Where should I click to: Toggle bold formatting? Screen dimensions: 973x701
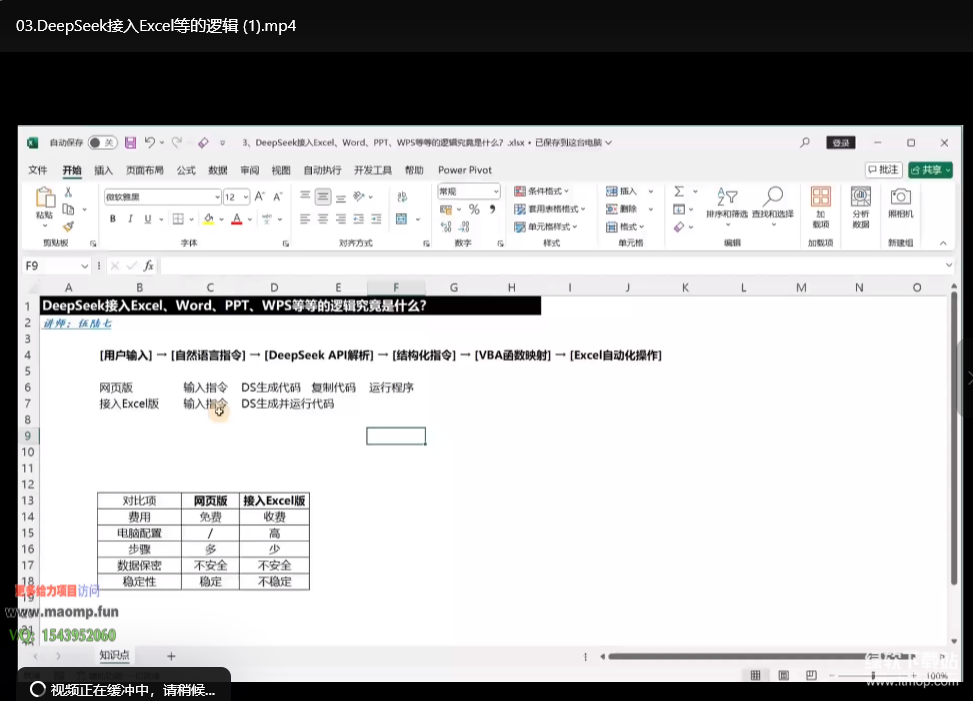pyautogui.click(x=113, y=219)
